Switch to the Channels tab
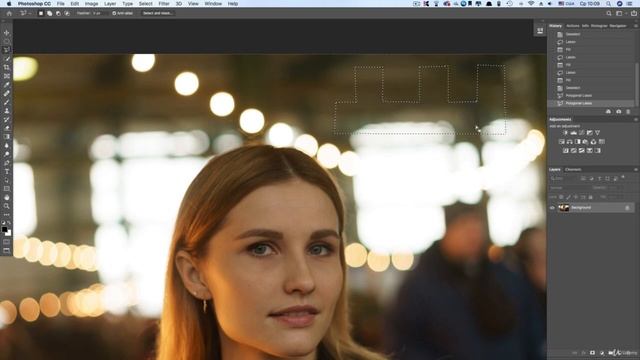 point(573,169)
